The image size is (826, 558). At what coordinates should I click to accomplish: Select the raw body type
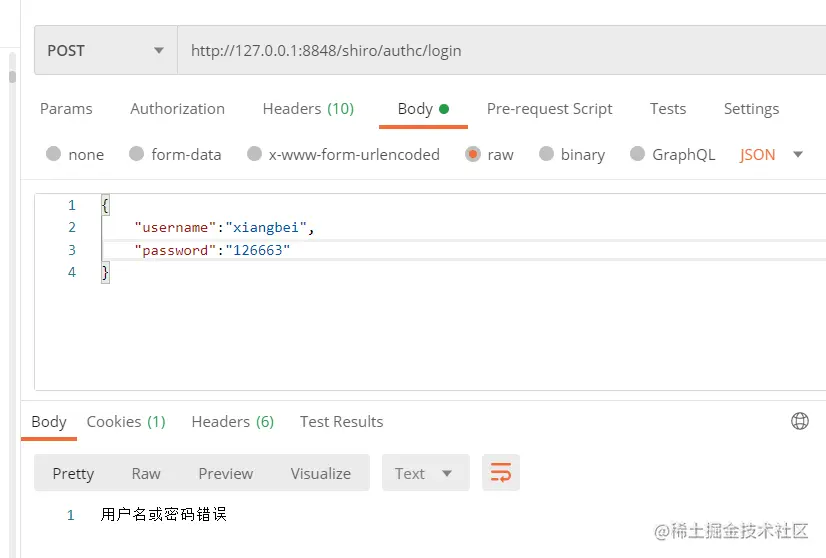point(489,154)
